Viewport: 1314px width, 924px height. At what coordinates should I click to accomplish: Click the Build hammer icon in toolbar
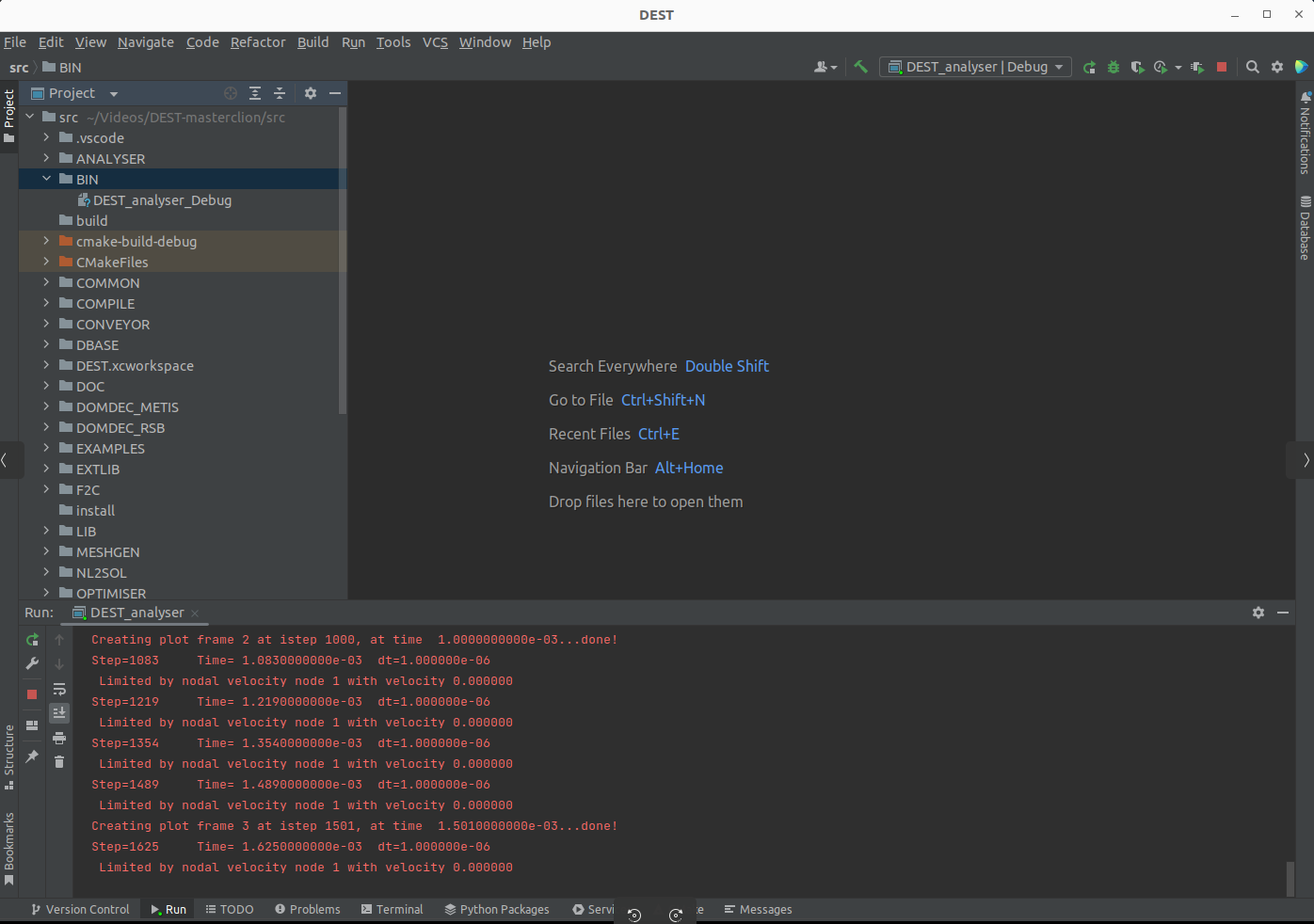pos(860,67)
